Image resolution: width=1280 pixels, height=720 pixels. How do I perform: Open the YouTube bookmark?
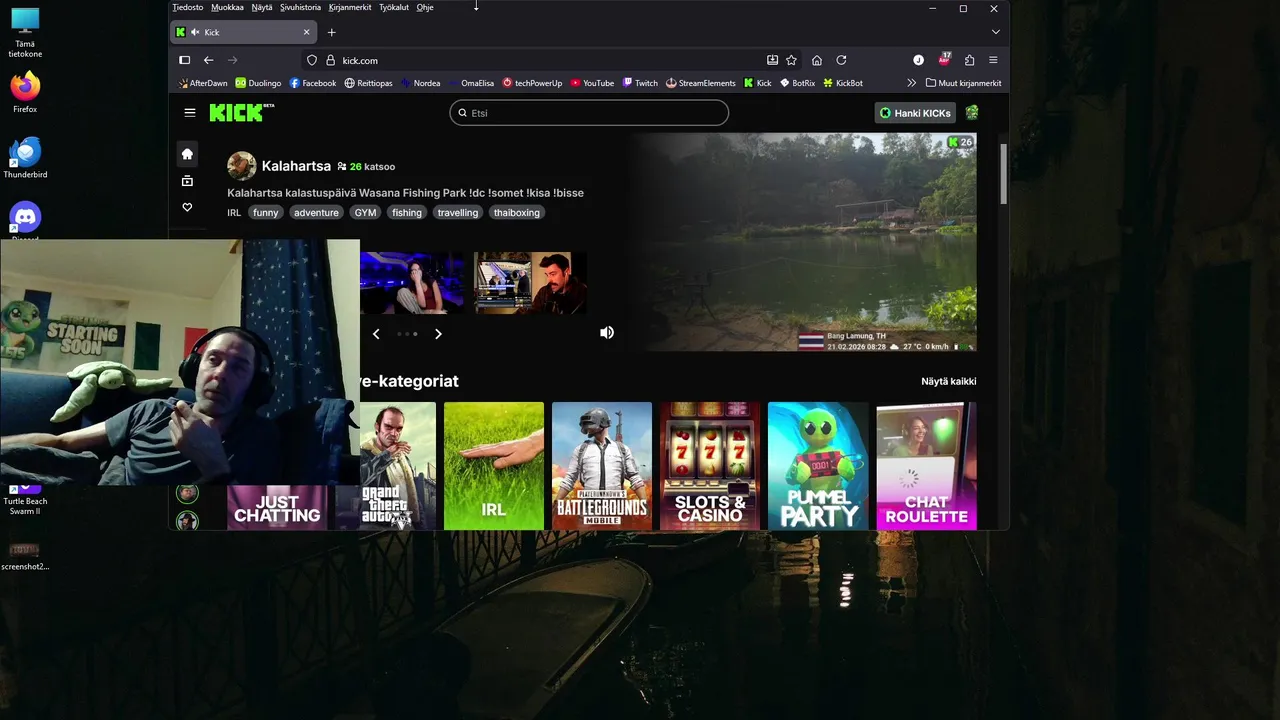(x=592, y=83)
